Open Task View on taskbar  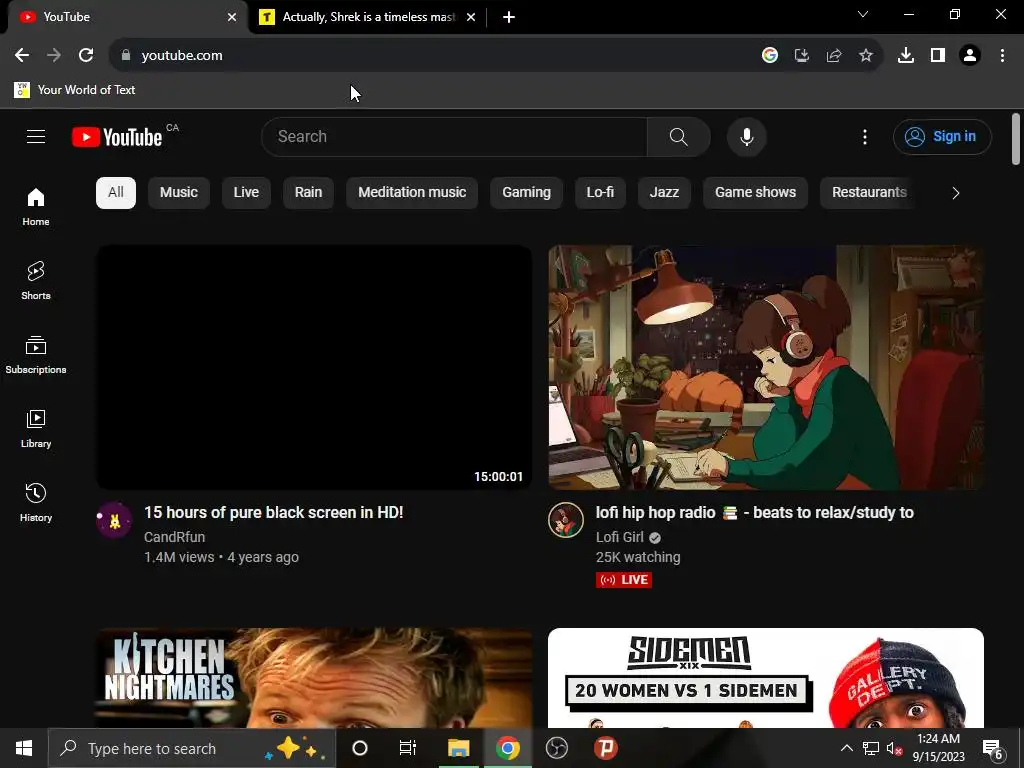(408, 748)
